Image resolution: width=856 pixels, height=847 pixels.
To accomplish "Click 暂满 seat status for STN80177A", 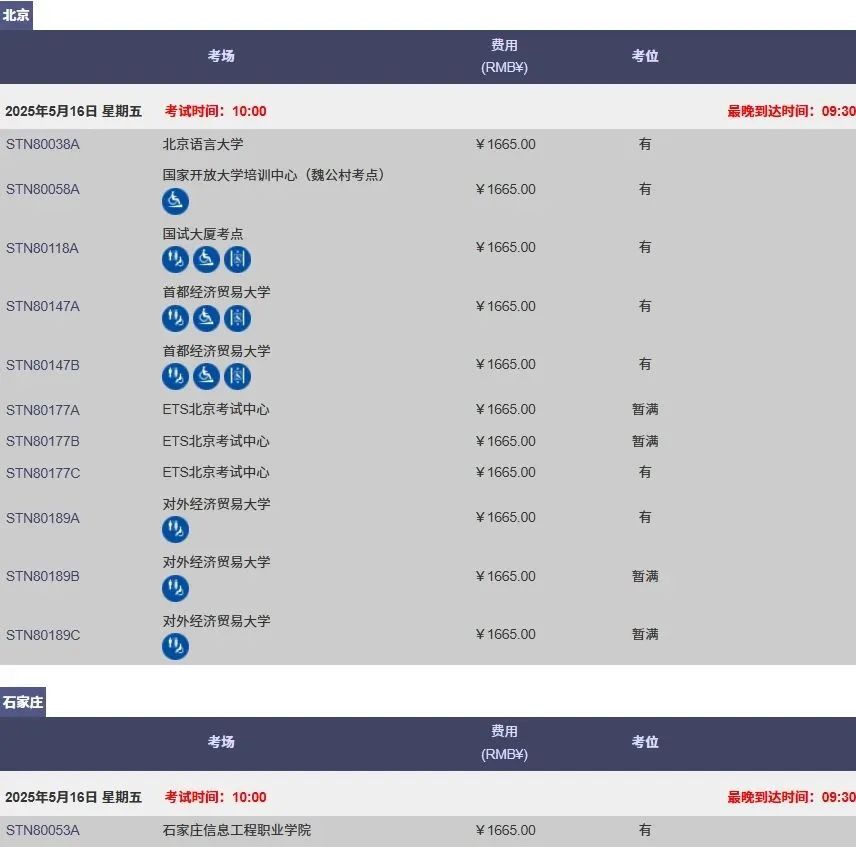I will [645, 409].
